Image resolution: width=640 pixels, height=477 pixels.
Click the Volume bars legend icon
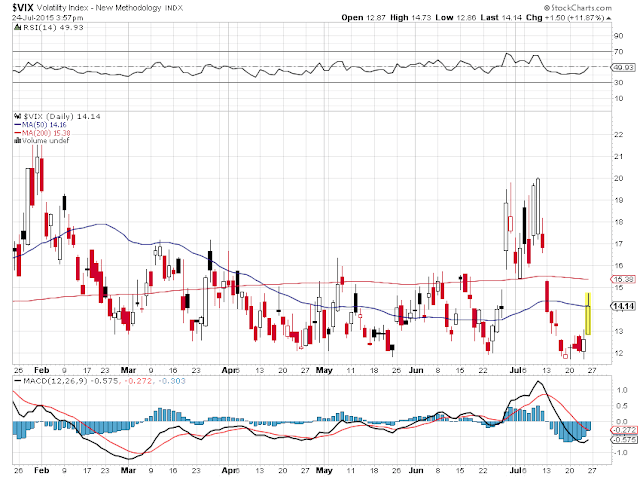point(18,140)
